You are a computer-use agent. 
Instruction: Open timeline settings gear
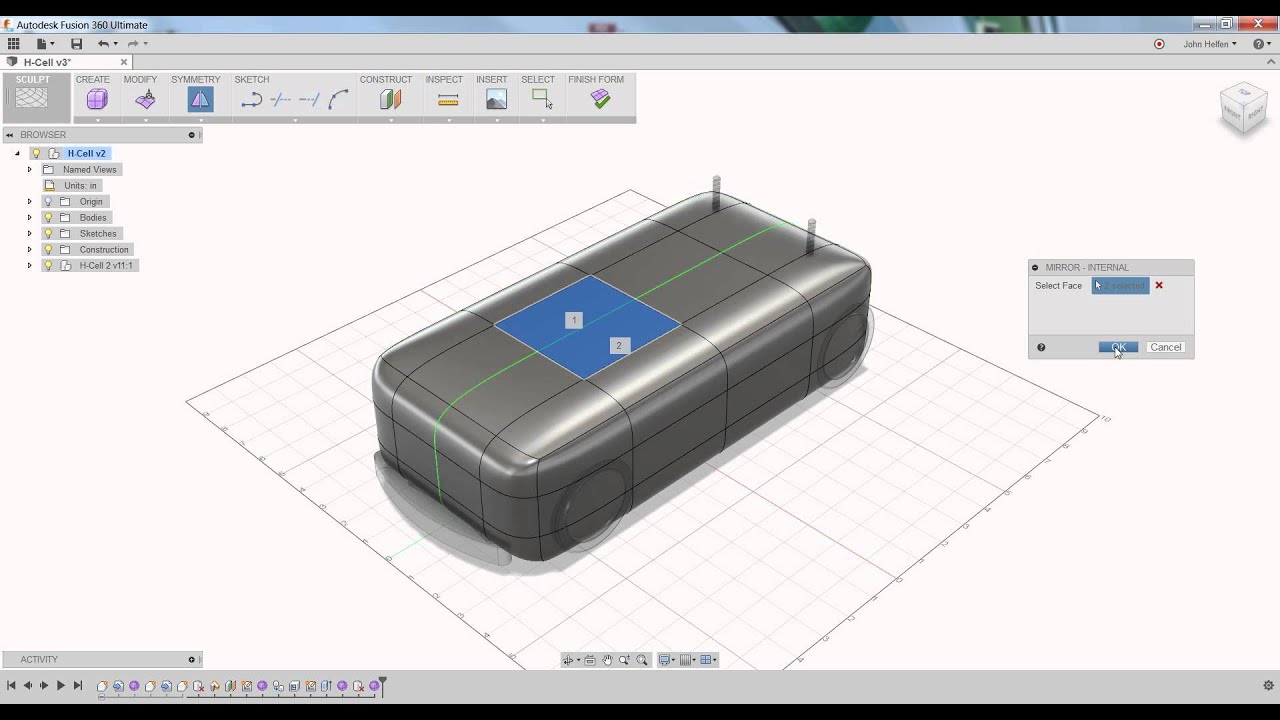(1269, 686)
